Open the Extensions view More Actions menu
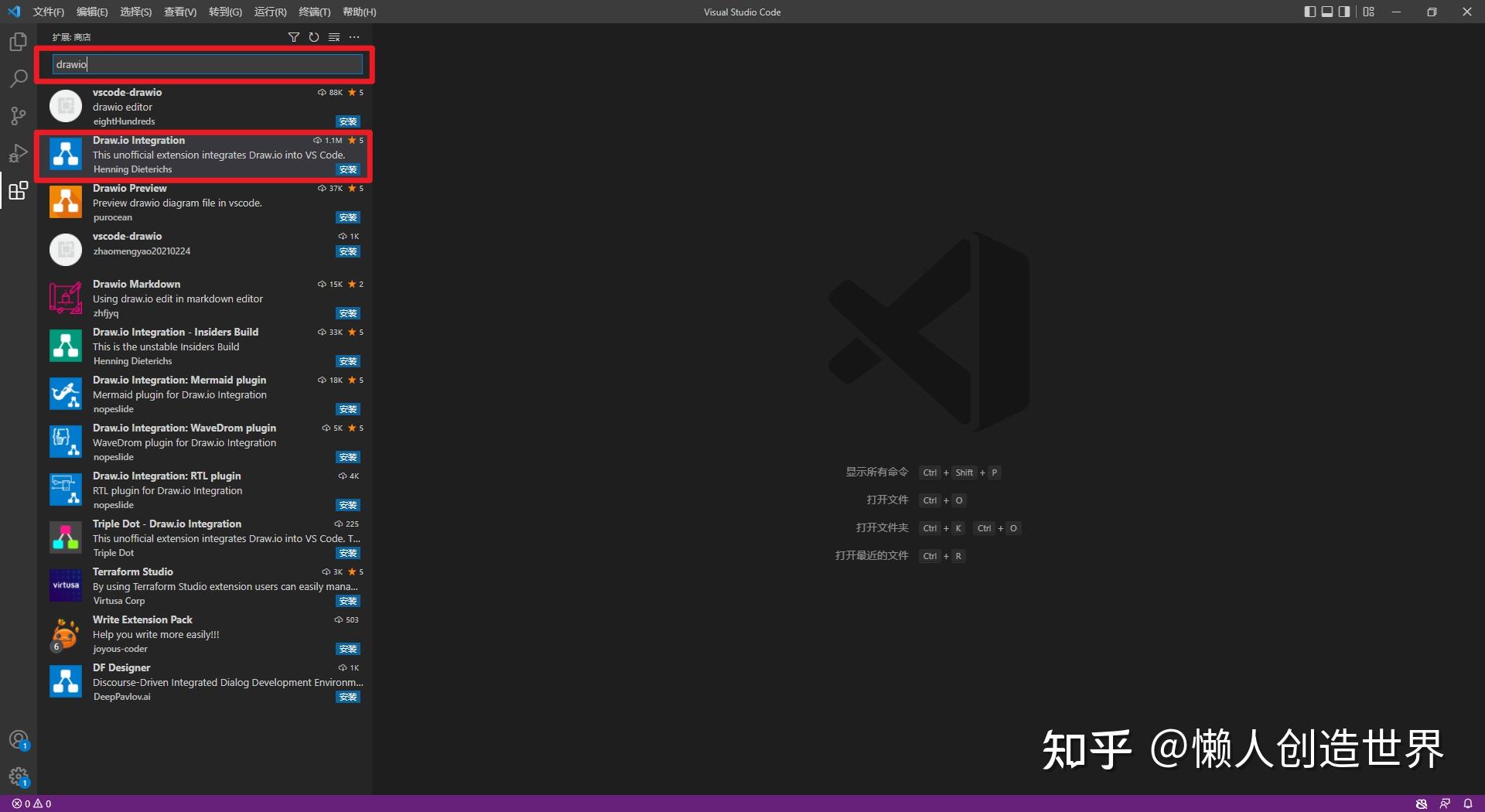 click(353, 36)
